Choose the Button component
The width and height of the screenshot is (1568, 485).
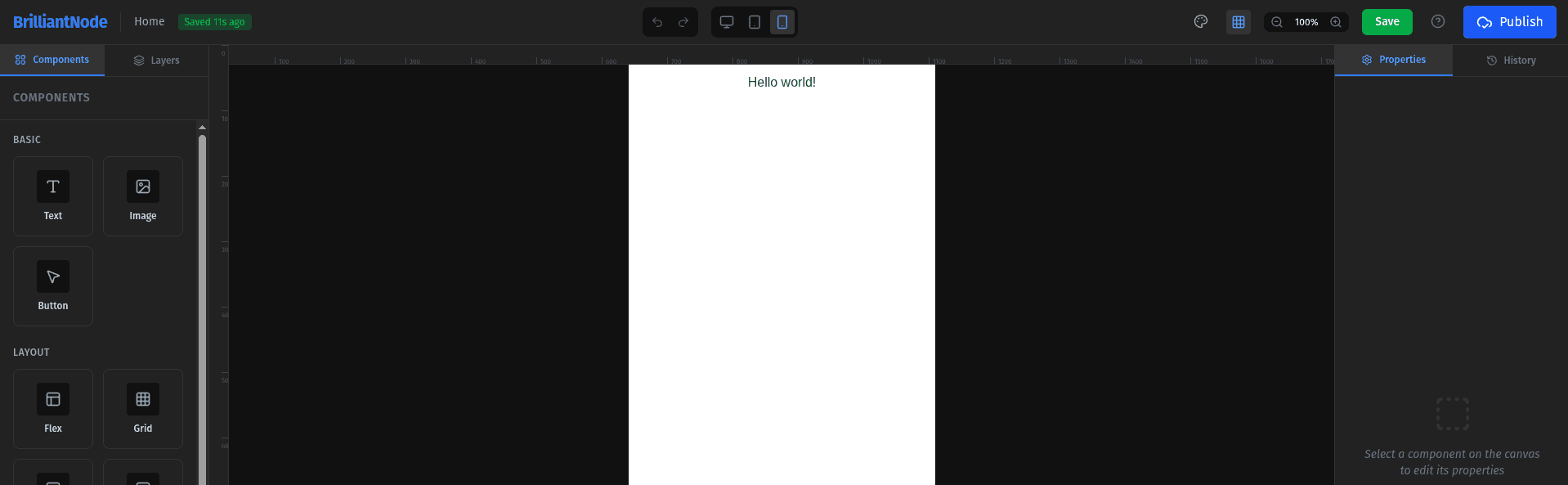click(53, 286)
